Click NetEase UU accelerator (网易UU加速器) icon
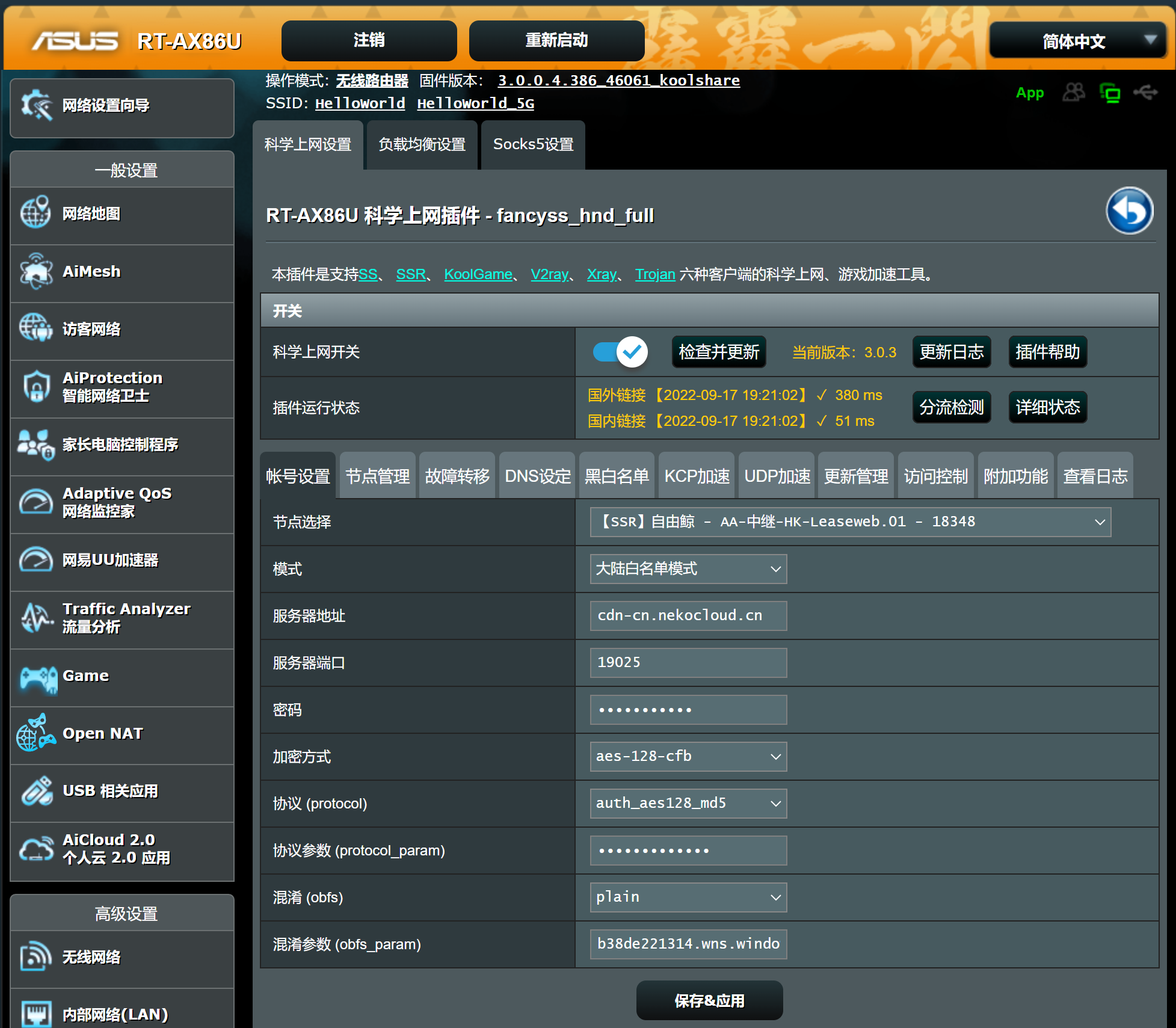The width and height of the screenshot is (1176, 1028). click(36, 559)
